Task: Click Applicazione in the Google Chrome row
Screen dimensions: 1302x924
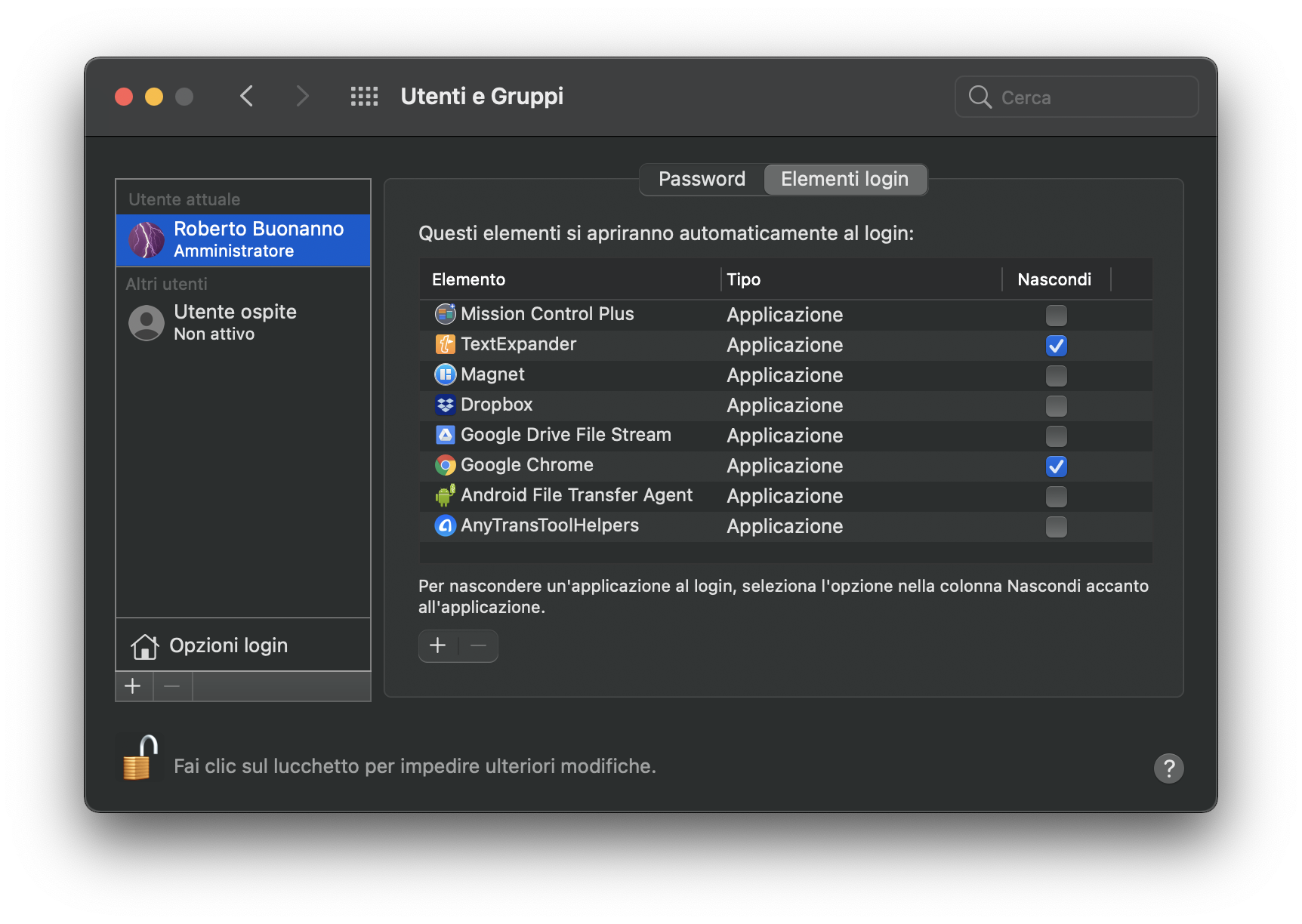Action: [x=785, y=466]
